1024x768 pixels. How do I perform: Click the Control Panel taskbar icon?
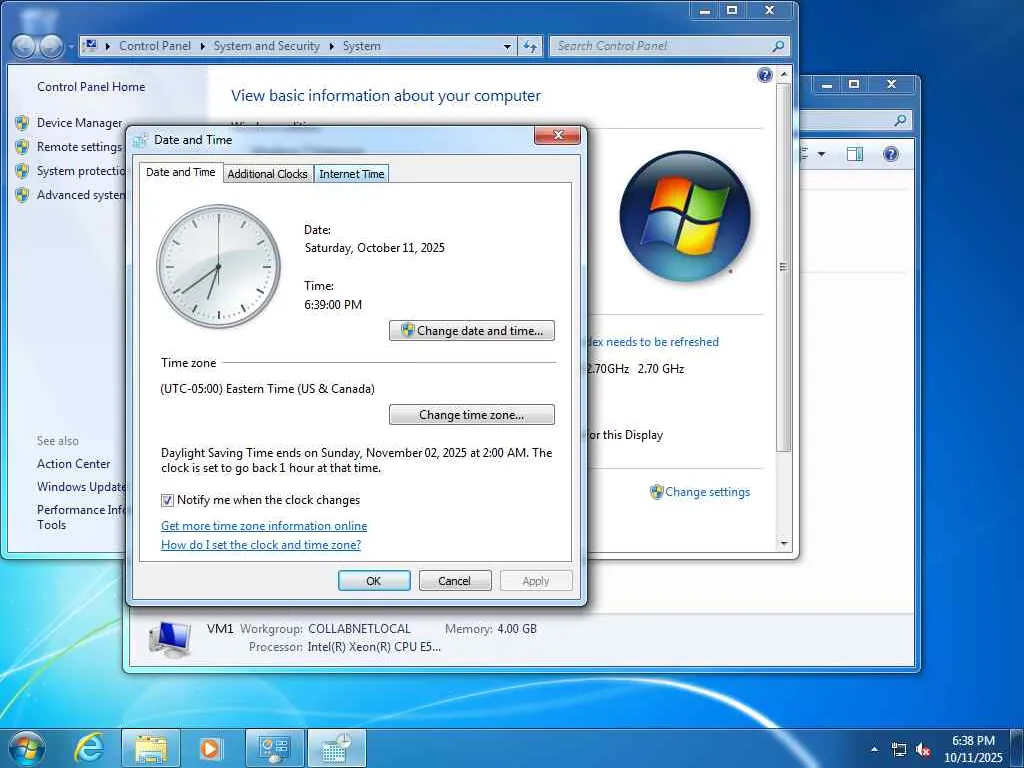click(x=274, y=748)
